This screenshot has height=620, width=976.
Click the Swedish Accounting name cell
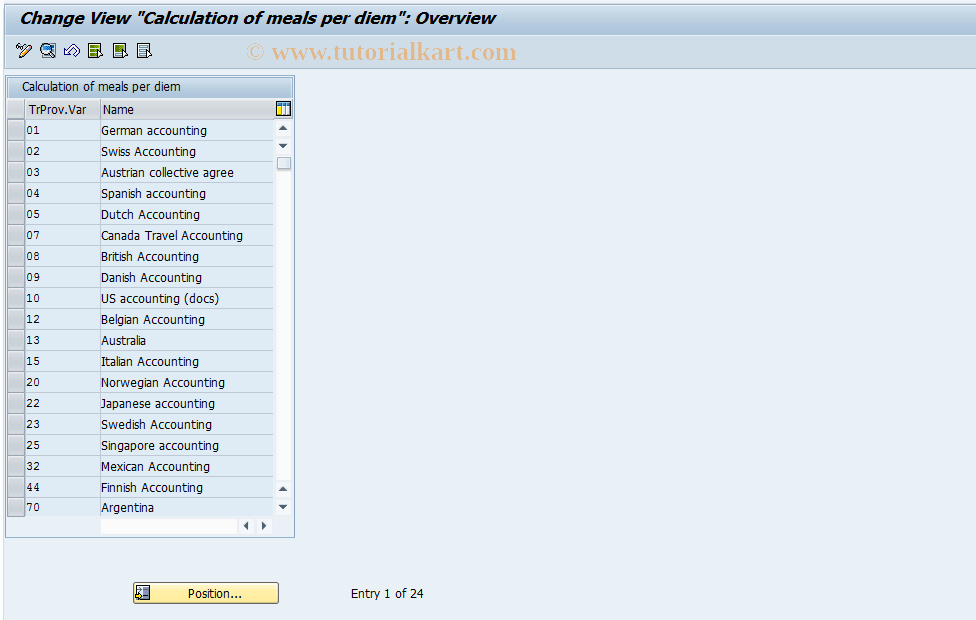(x=187, y=424)
